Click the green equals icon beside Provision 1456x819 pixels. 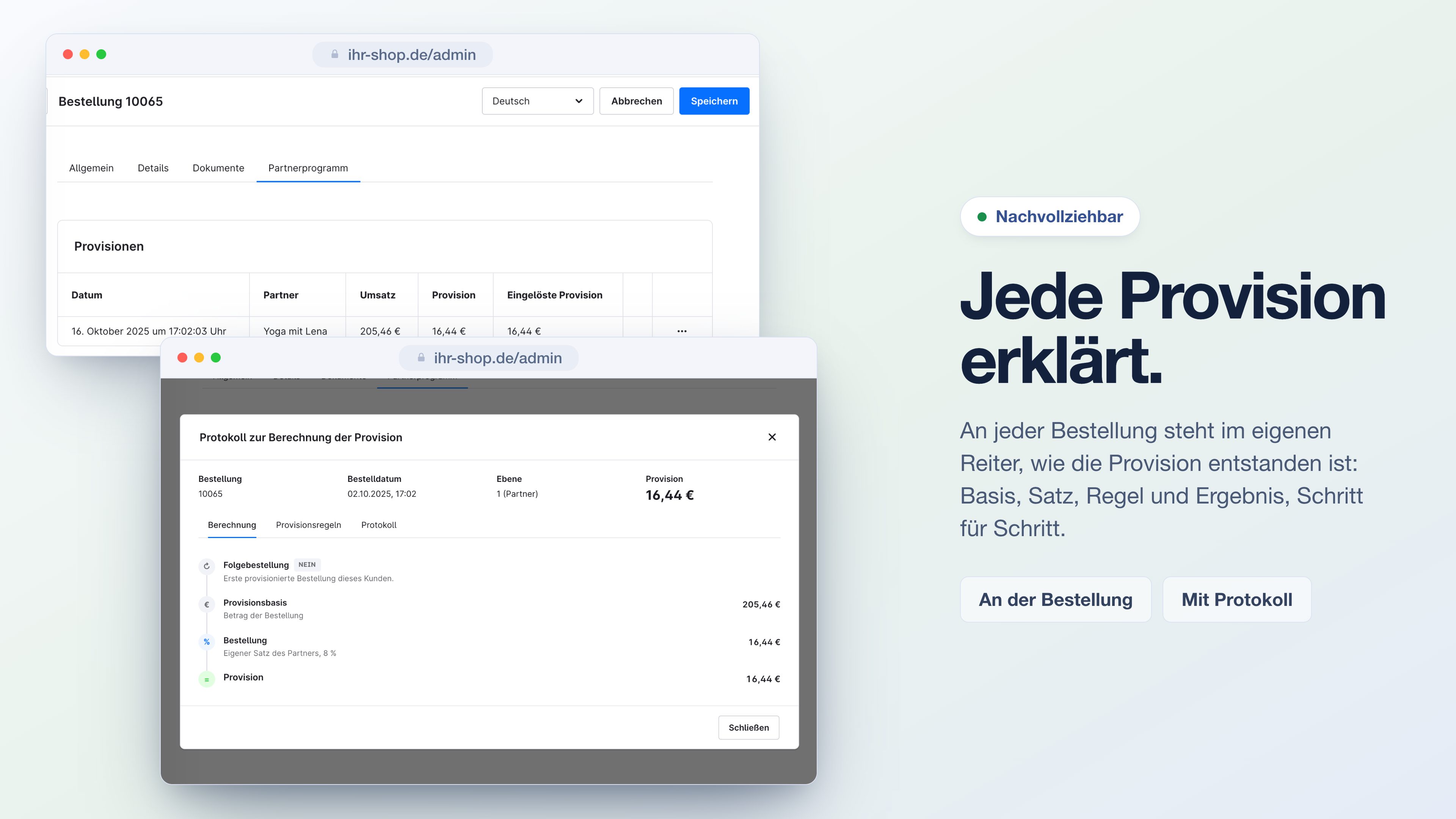[207, 679]
